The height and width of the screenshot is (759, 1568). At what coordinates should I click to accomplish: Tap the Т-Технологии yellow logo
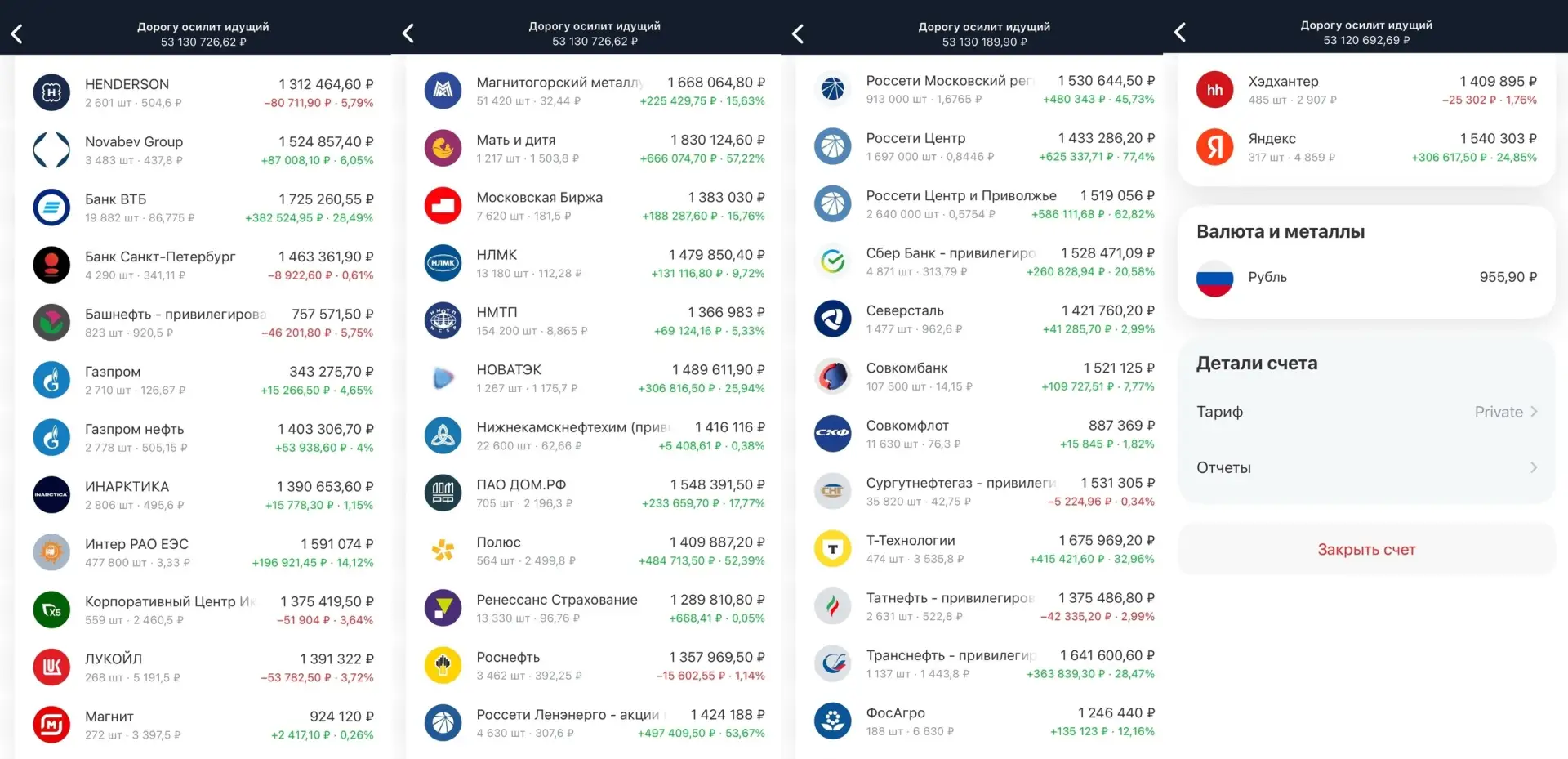pyautogui.click(x=832, y=548)
